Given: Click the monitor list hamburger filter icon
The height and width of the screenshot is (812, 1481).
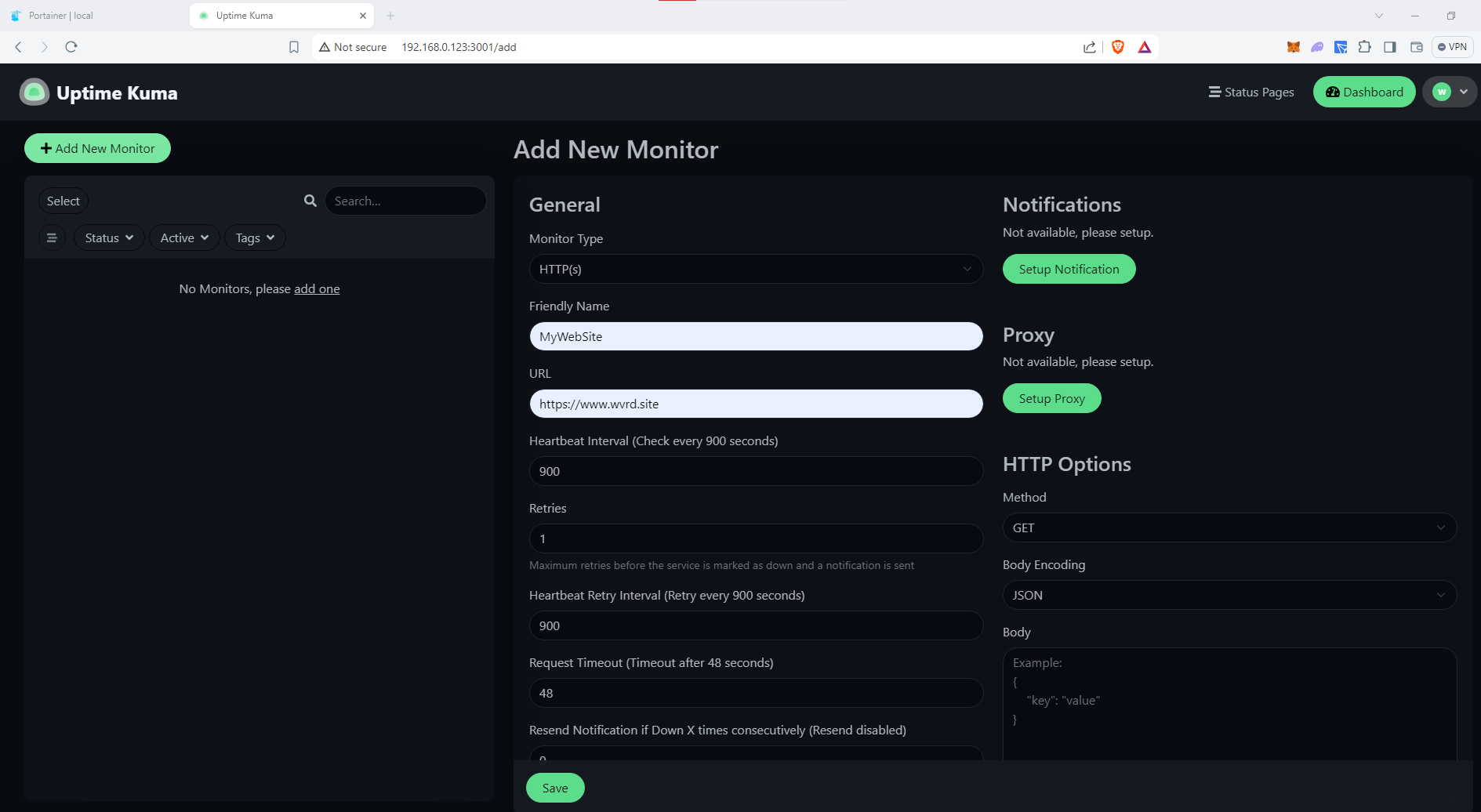Looking at the screenshot, I should tap(52, 237).
